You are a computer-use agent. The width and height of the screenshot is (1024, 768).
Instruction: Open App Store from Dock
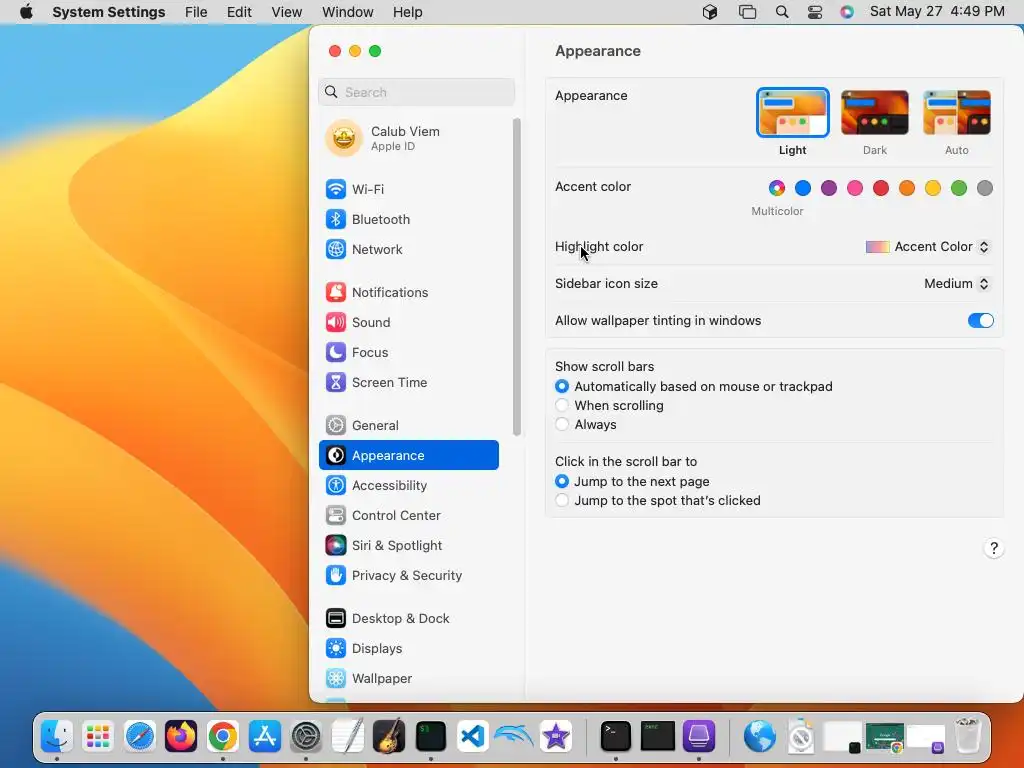point(264,737)
